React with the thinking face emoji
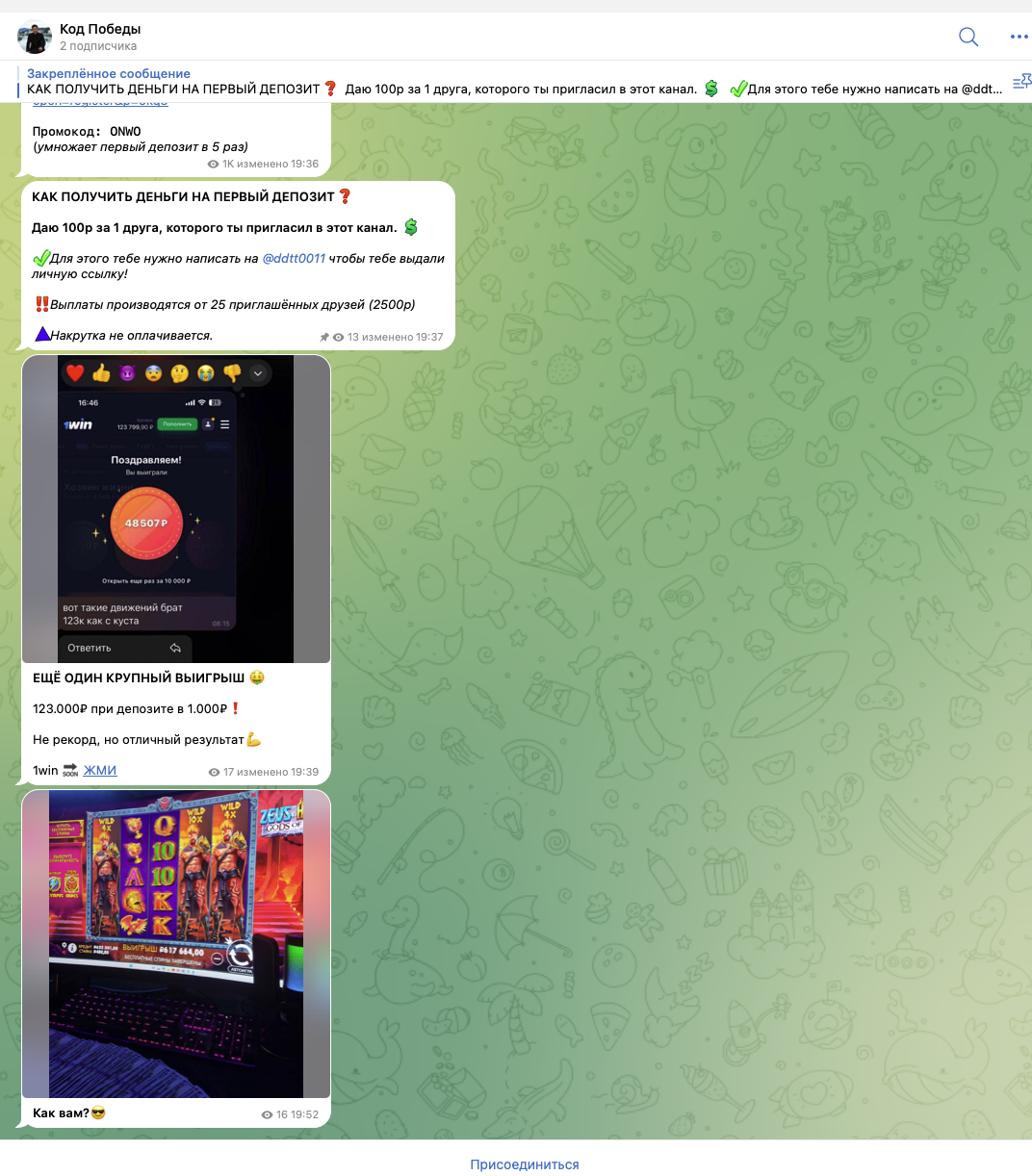 tap(179, 373)
